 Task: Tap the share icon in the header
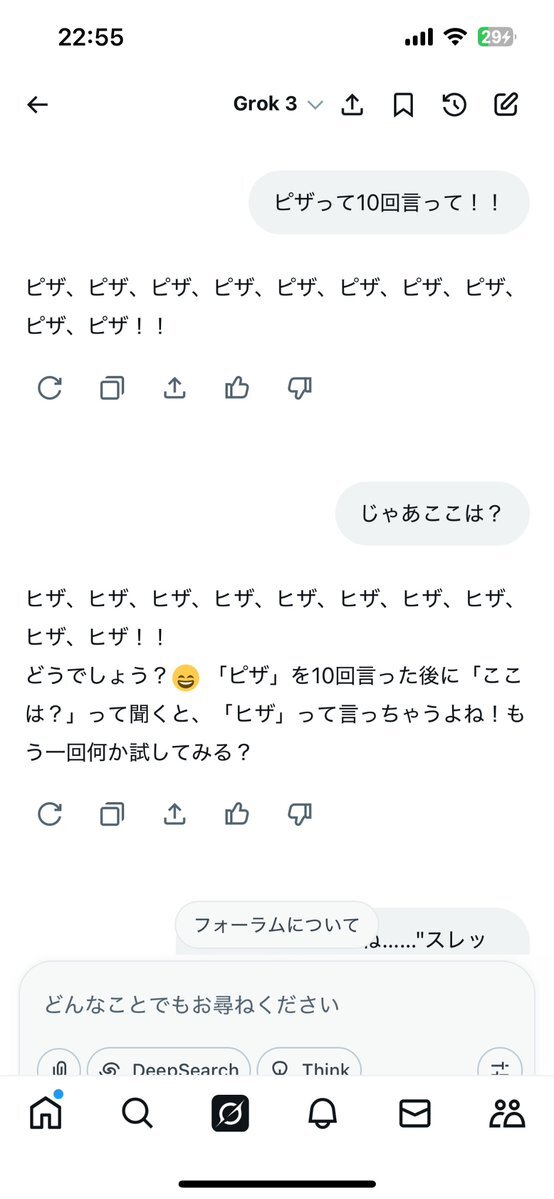click(351, 105)
